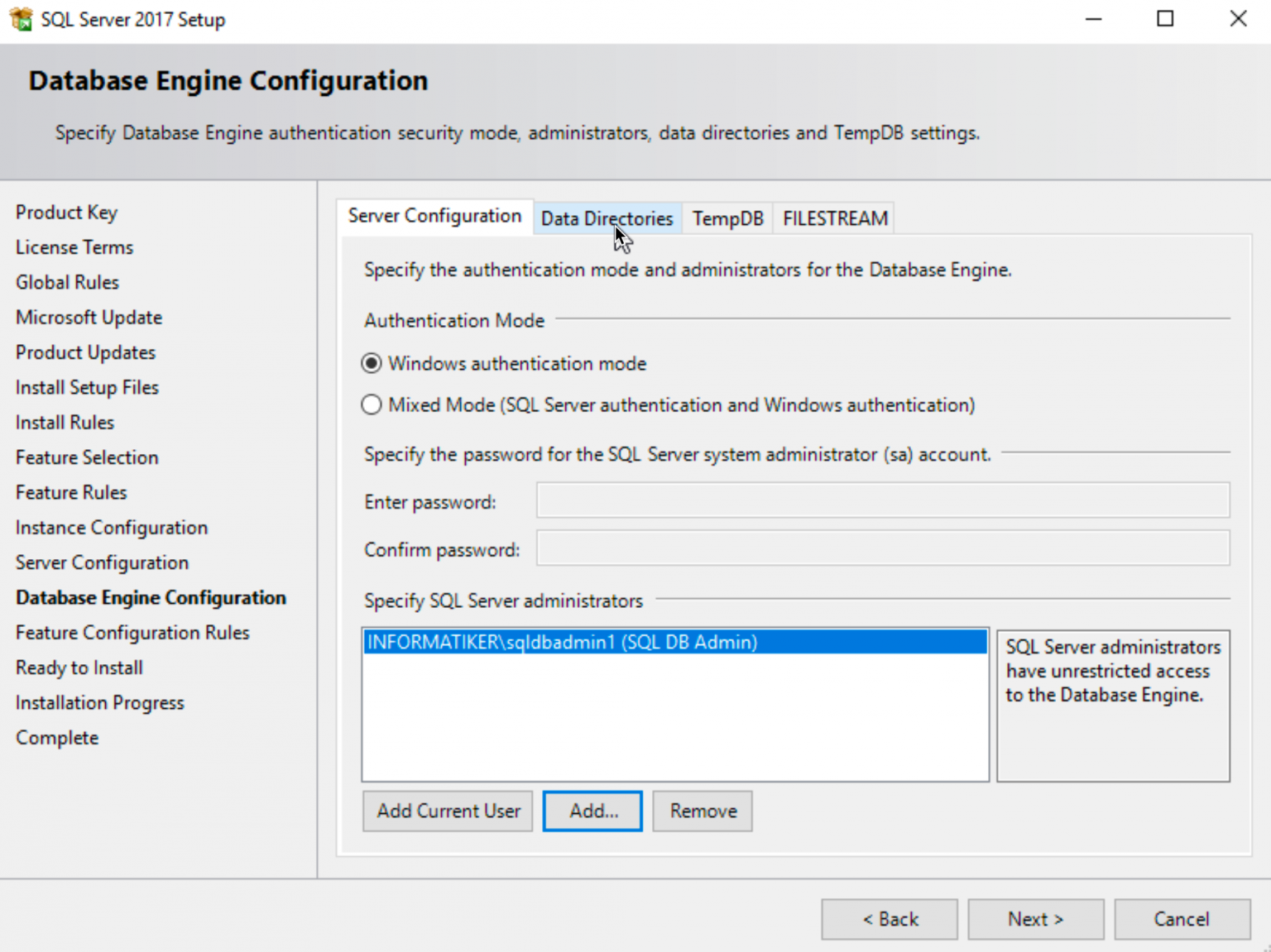Screen dimensions: 1271x952
Task: Return to the Server Configuration tab
Action: click(x=434, y=216)
